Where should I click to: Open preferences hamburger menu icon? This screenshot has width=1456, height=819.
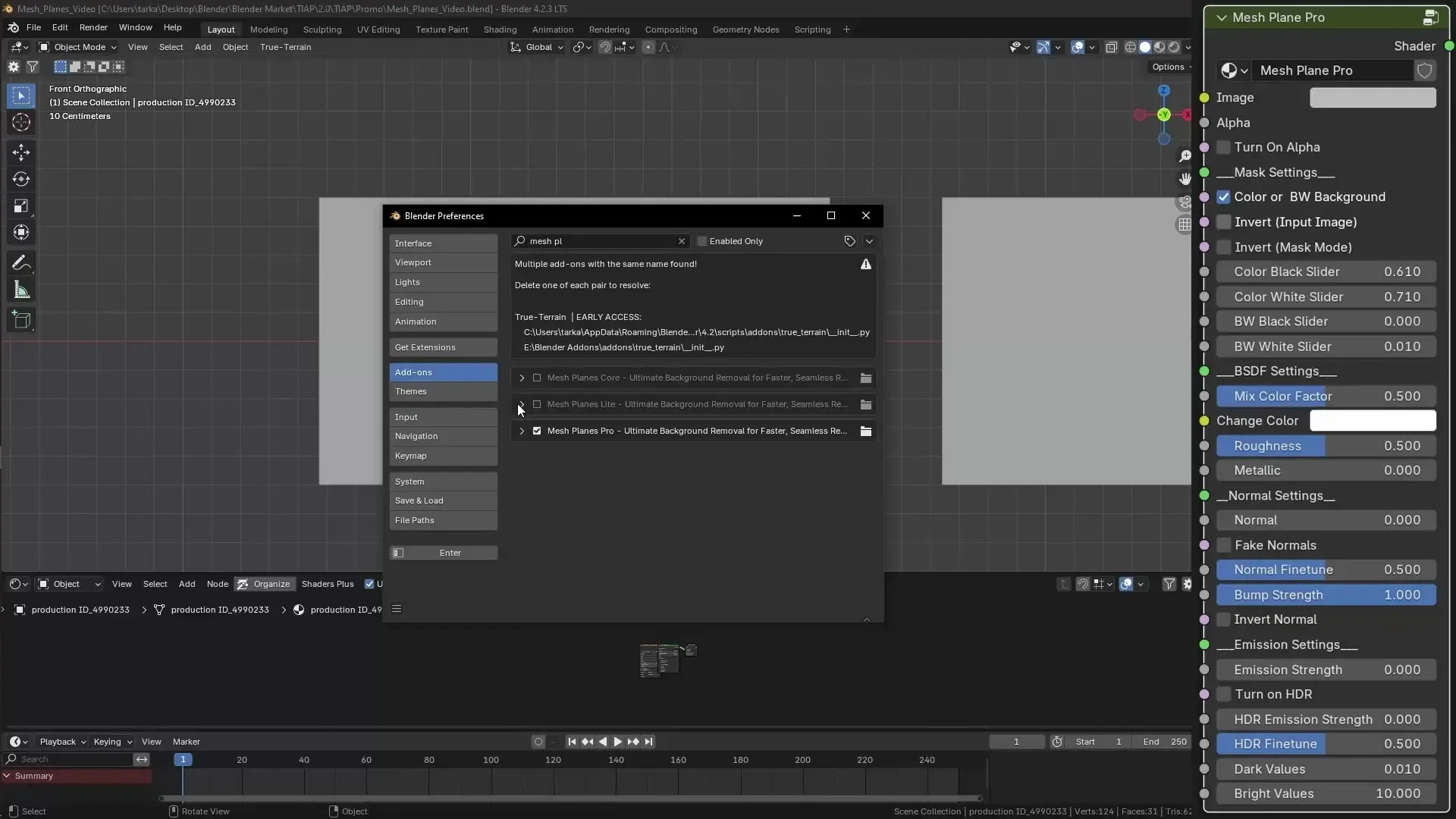(x=397, y=609)
